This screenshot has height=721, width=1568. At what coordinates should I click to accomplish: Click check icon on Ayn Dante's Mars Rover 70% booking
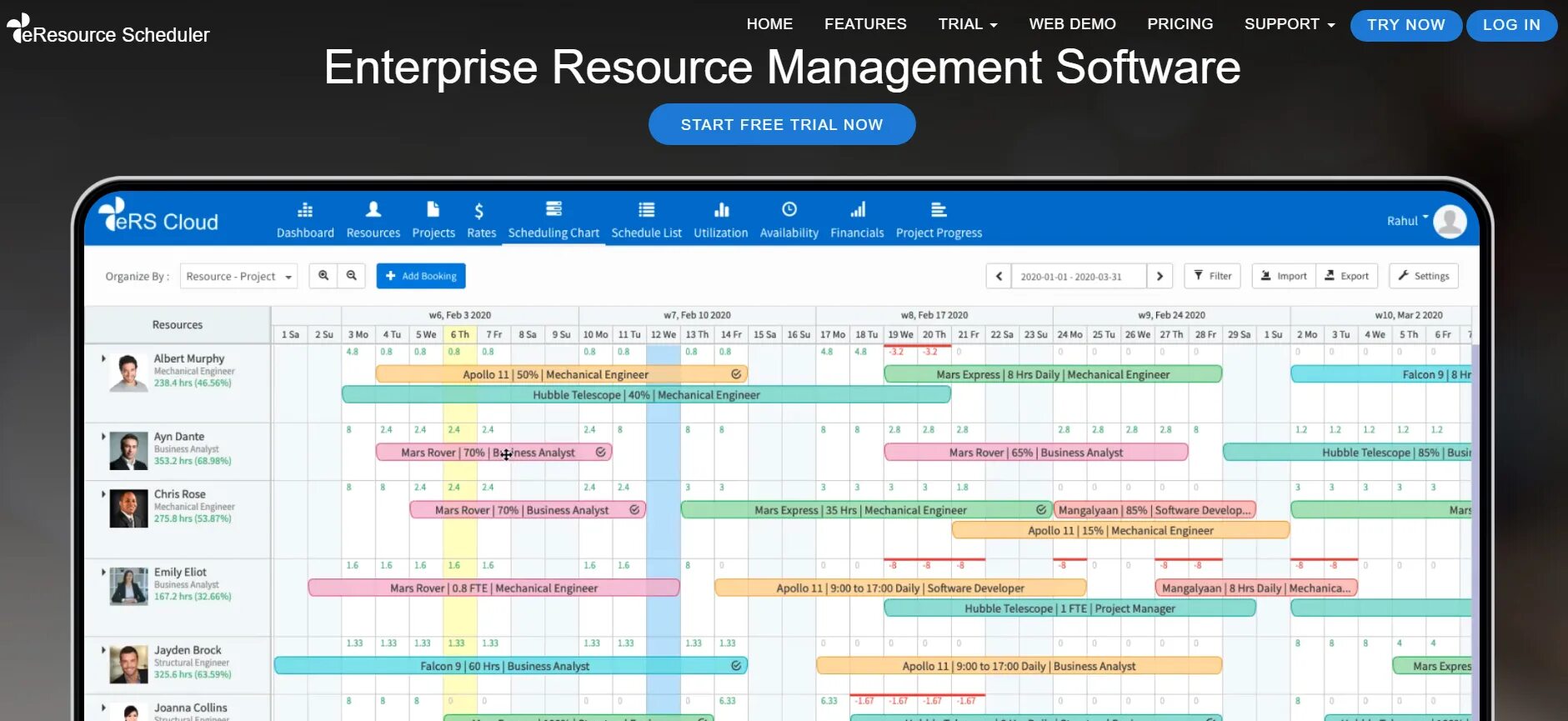[x=600, y=452]
